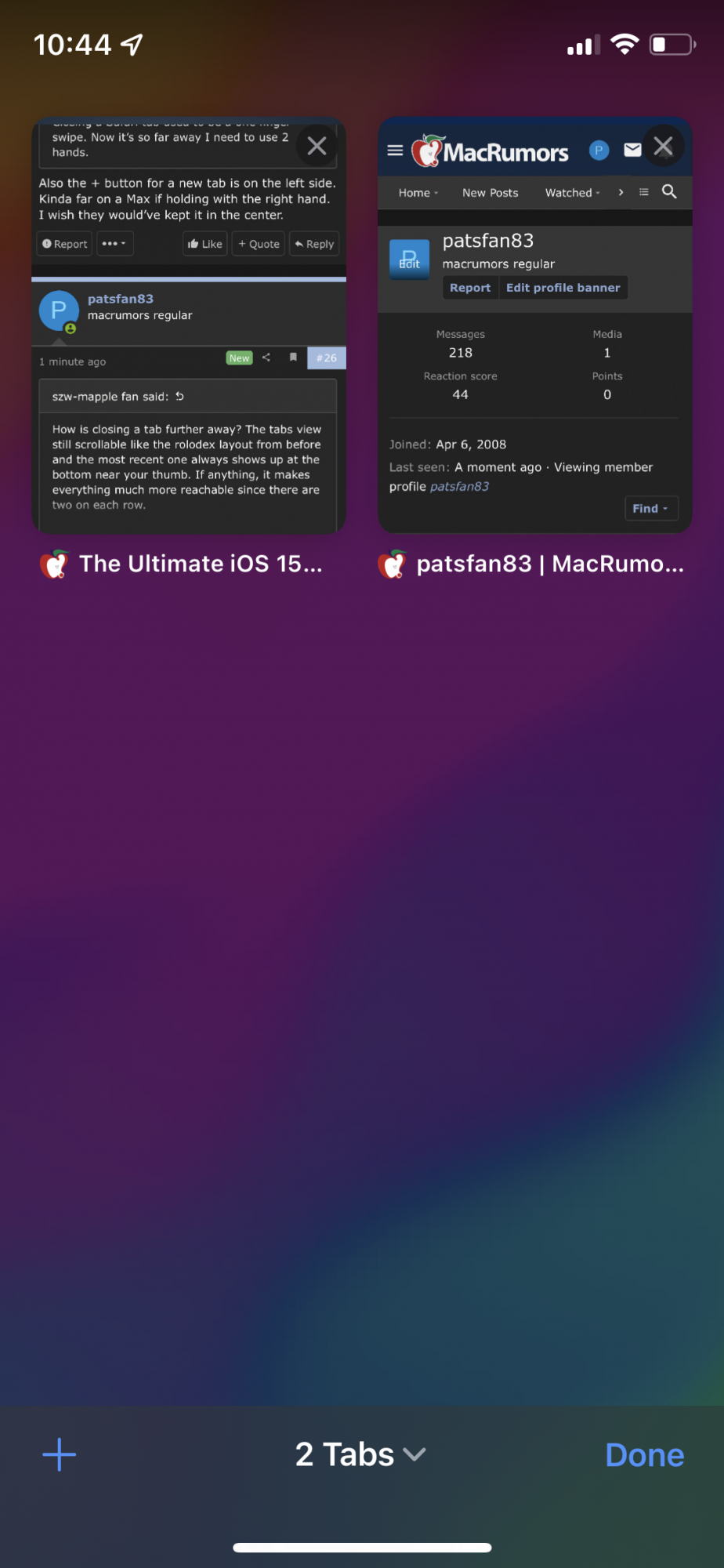Click Report on patsfan83 profile

[x=470, y=288]
